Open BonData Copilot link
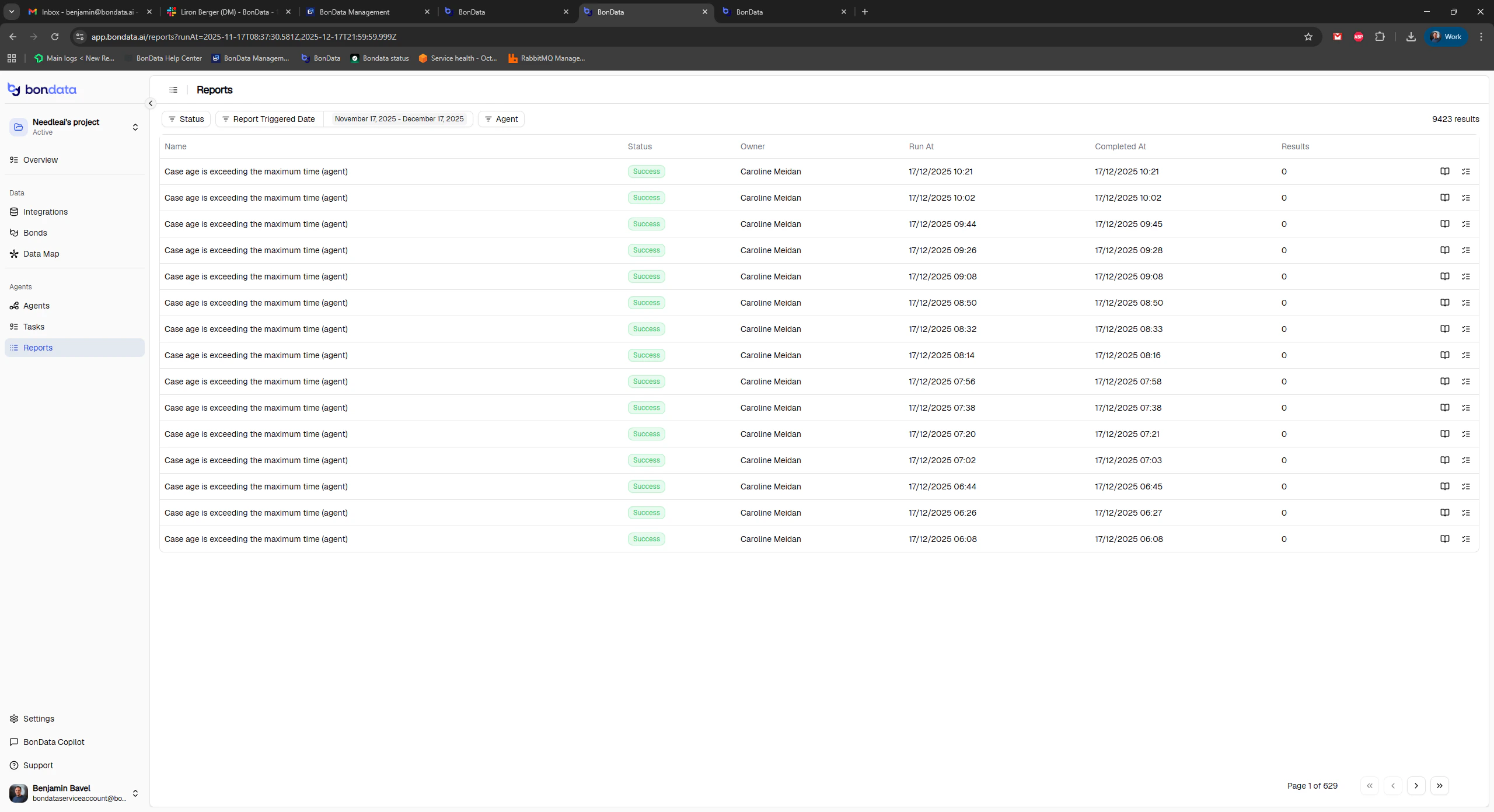This screenshot has width=1494, height=812. (x=54, y=742)
